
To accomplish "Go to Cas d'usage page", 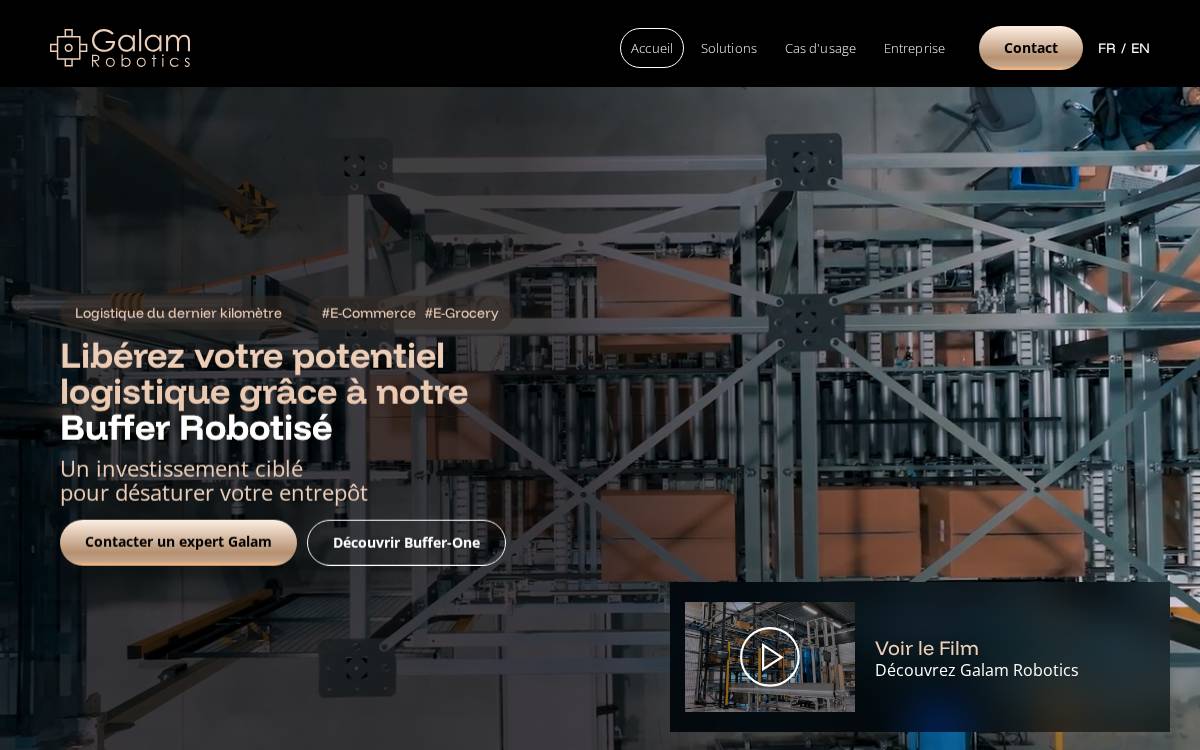I will pos(820,48).
